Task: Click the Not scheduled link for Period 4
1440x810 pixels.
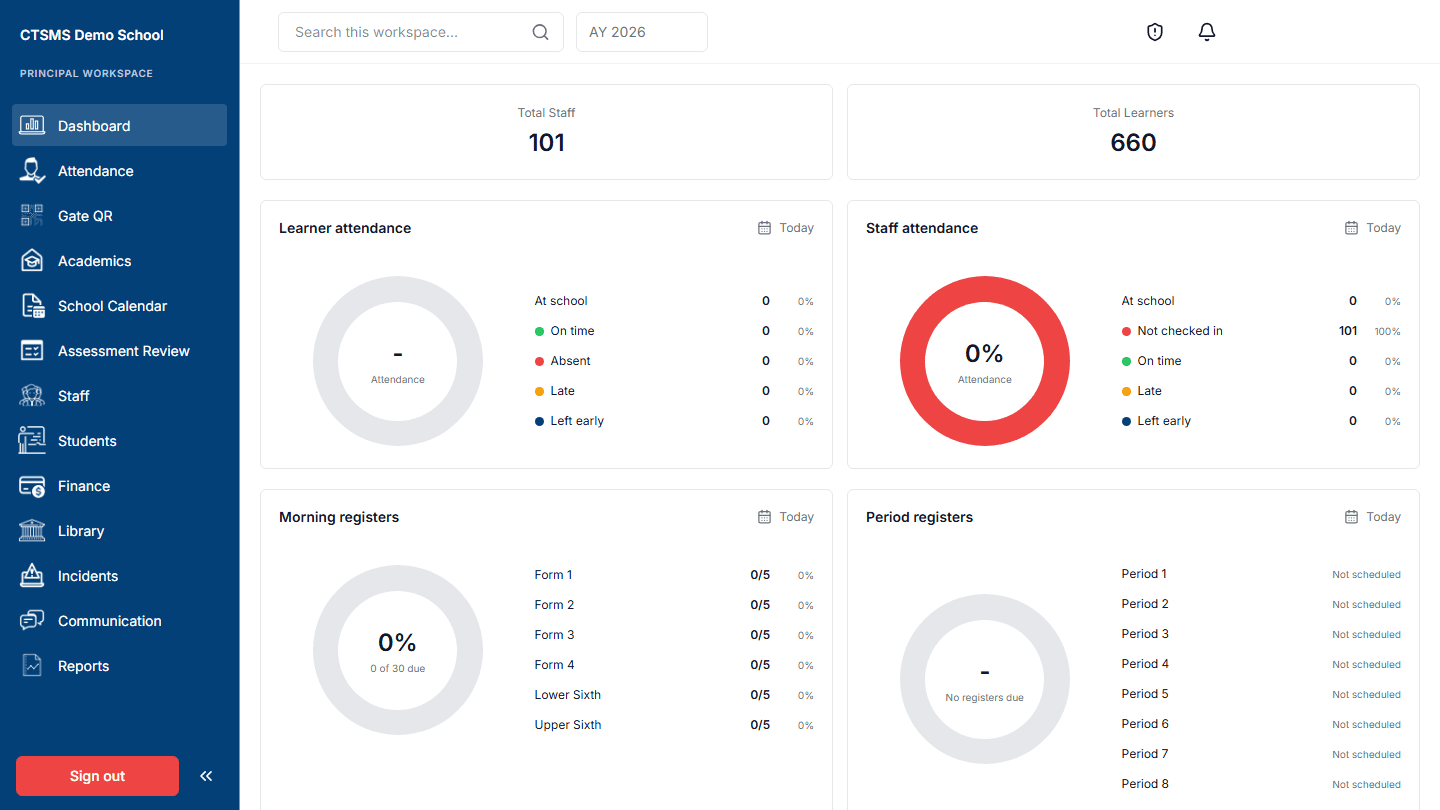Action: point(1366,665)
